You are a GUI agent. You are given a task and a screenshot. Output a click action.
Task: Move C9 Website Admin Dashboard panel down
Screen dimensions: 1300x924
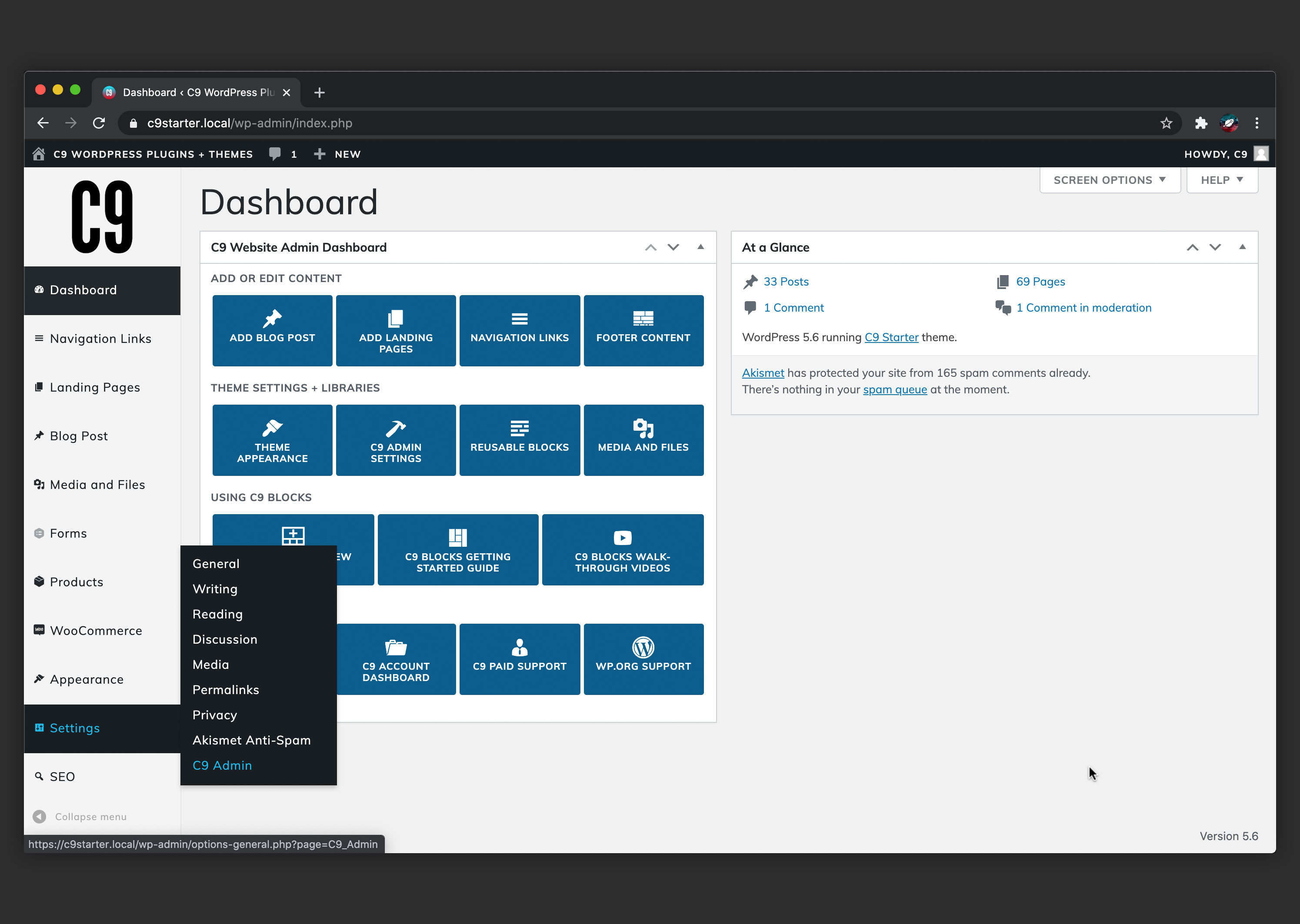[673, 247]
